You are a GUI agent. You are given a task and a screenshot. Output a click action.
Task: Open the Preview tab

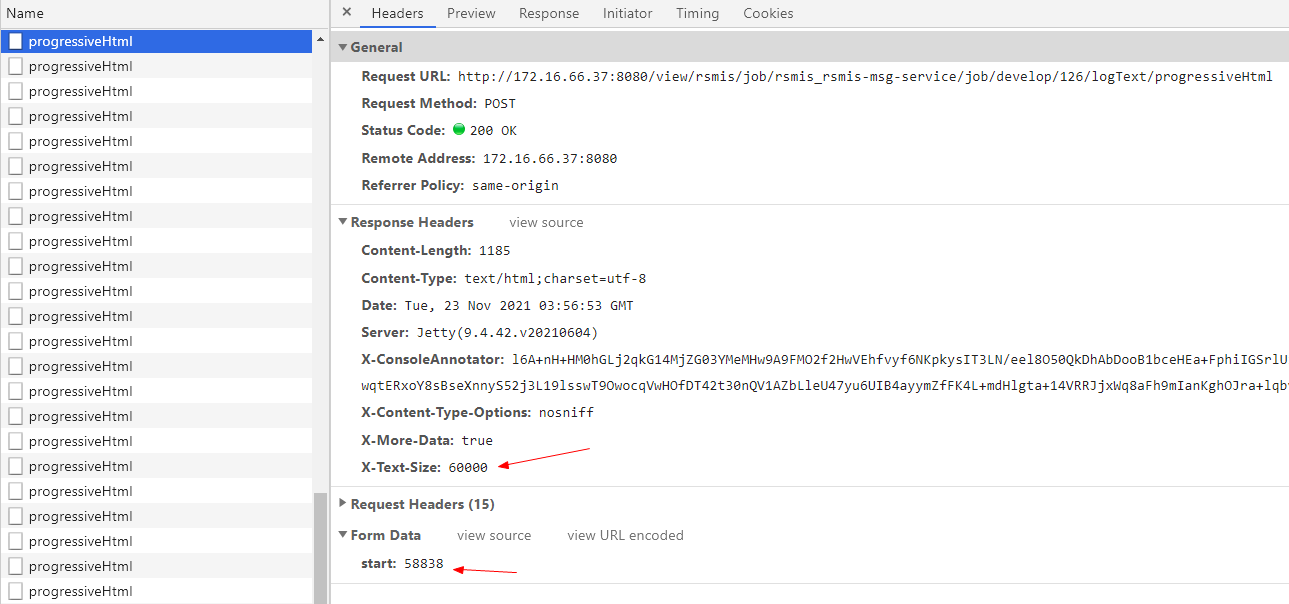471,13
